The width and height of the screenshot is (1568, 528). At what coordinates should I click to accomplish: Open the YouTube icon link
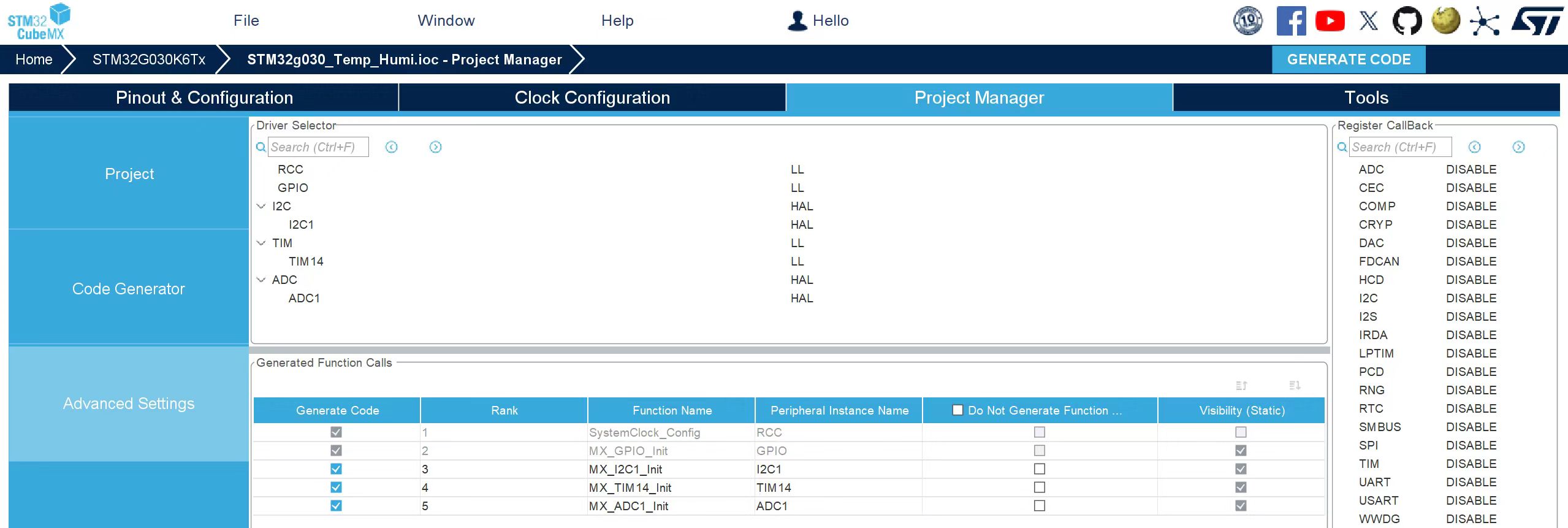(1330, 21)
